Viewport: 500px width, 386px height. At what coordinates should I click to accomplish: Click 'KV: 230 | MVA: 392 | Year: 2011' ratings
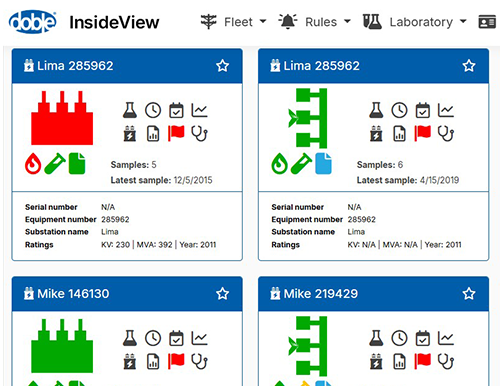159,245
